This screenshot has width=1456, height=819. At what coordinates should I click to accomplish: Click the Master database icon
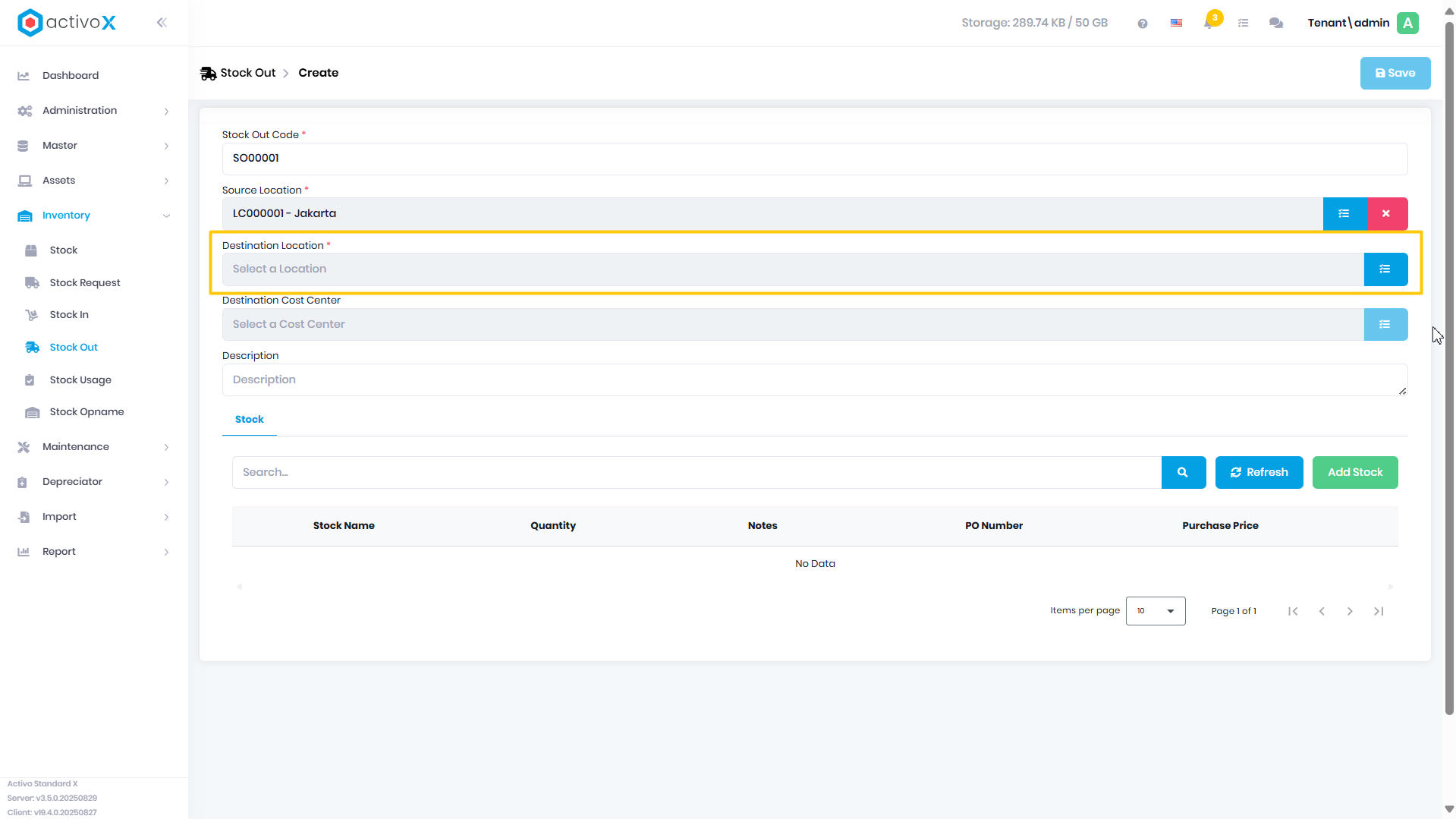pyautogui.click(x=23, y=146)
